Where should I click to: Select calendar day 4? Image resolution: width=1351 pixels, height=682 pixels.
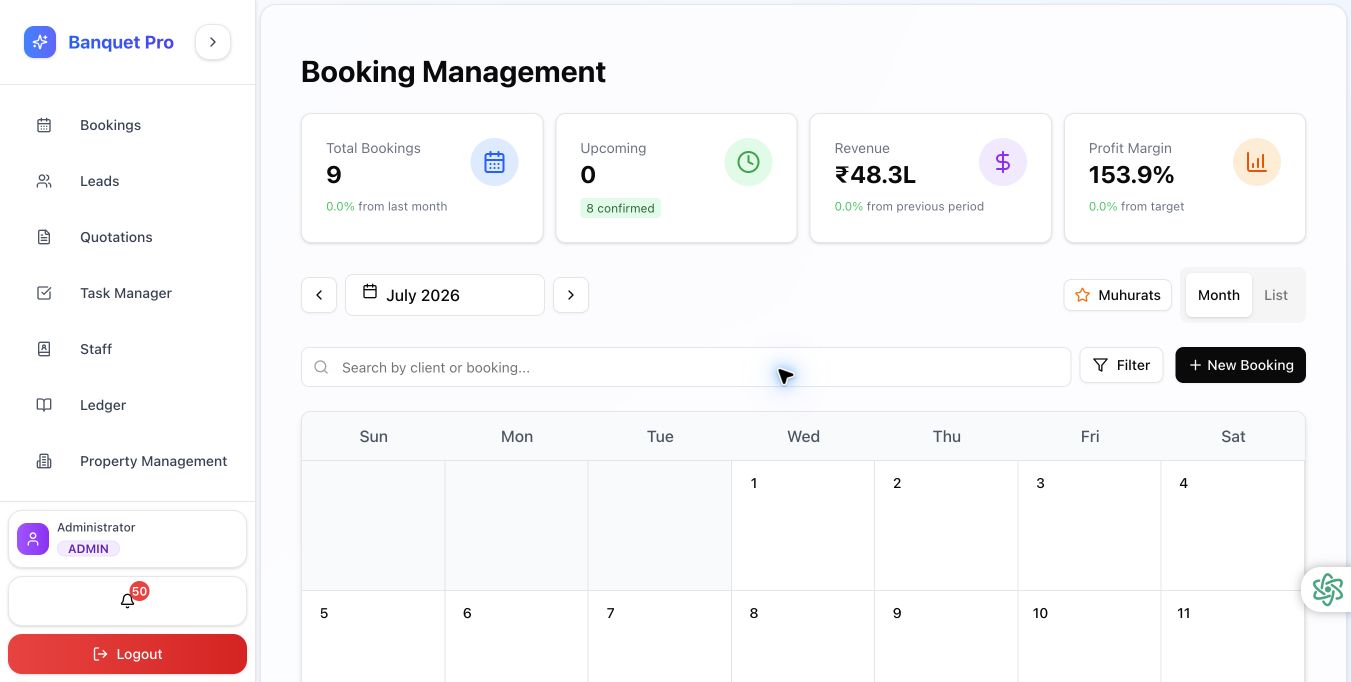(1233, 525)
